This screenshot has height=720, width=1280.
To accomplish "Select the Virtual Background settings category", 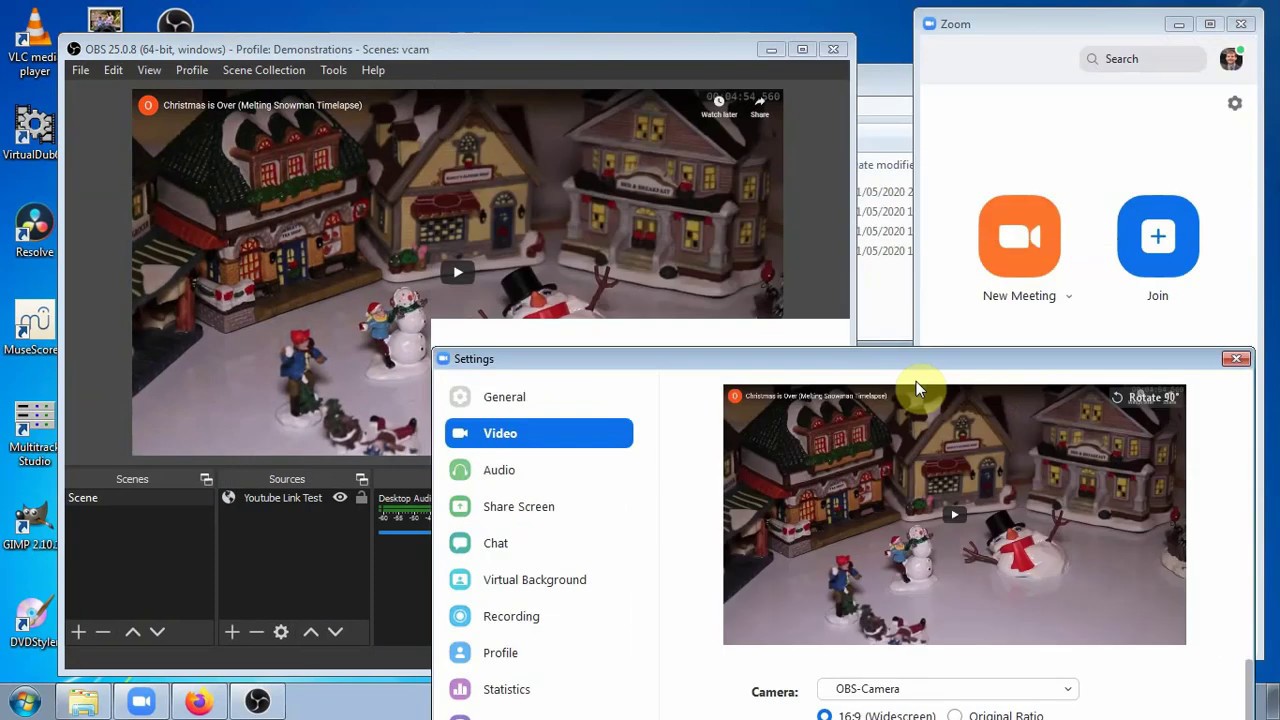I will (539, 580).
